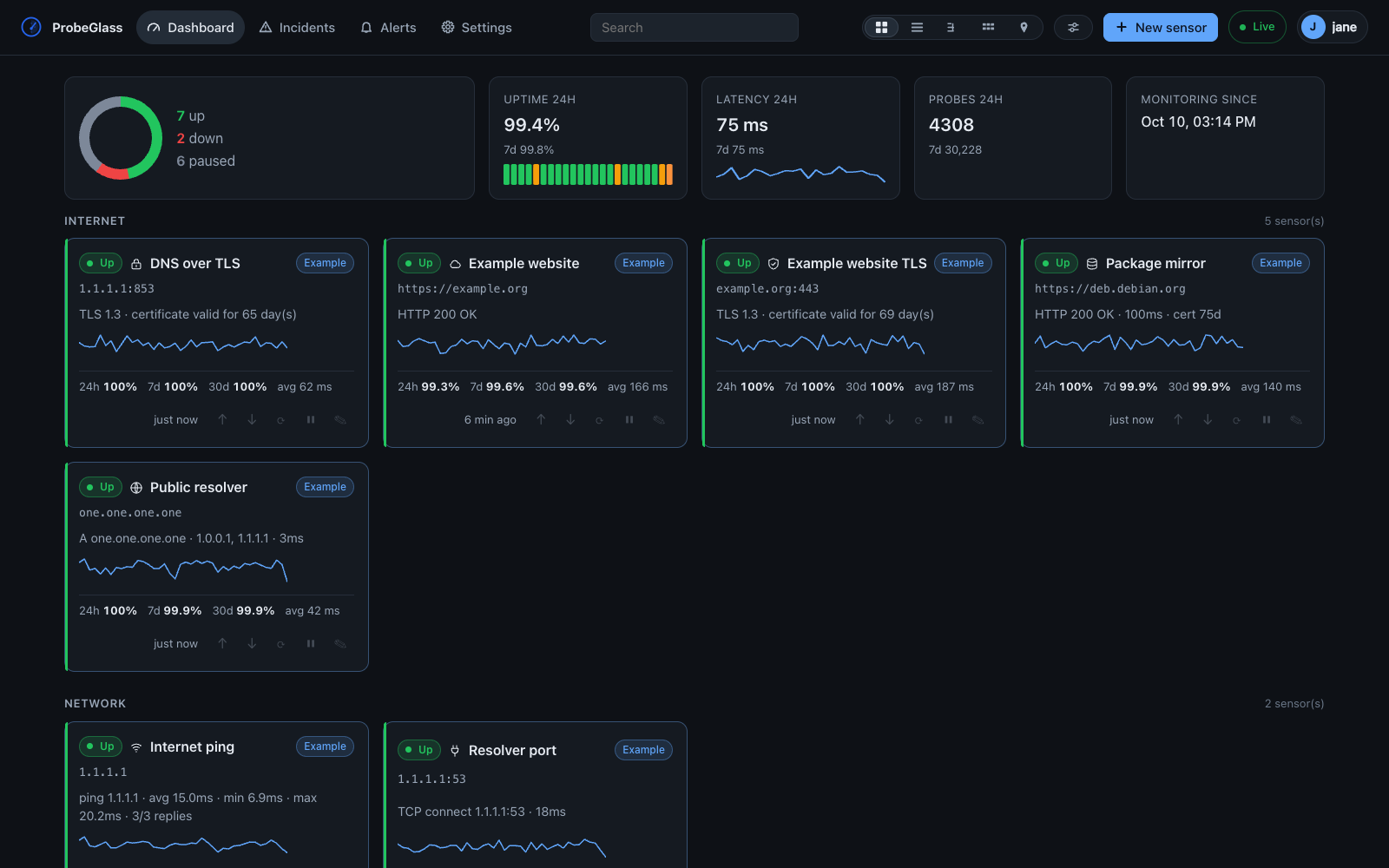This screenshot has width=1389, height=868.
Task: Toggle the Live updates indicator
Action: [1257, 27]
